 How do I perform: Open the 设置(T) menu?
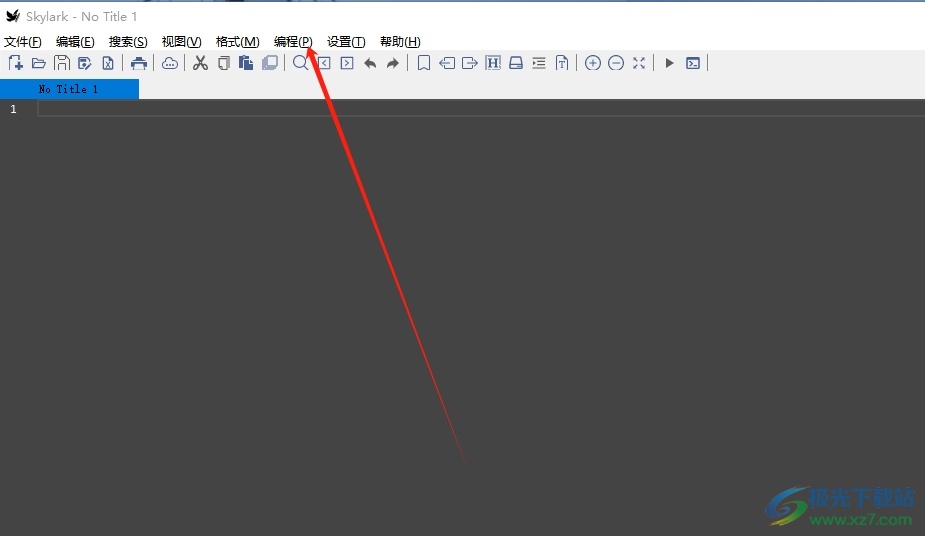click(x=346, y=42)
